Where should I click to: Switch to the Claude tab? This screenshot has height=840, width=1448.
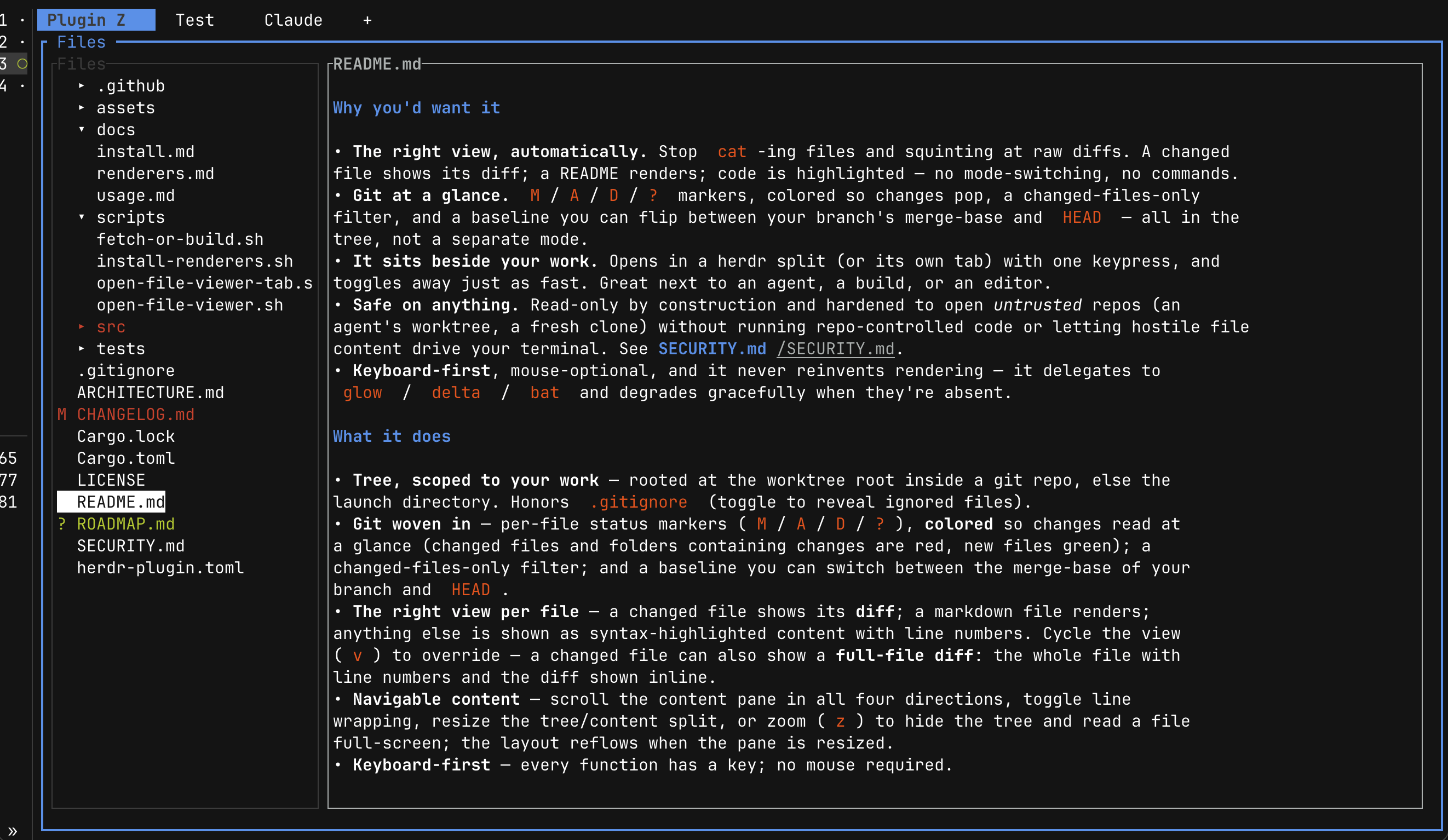coord(293,20)
